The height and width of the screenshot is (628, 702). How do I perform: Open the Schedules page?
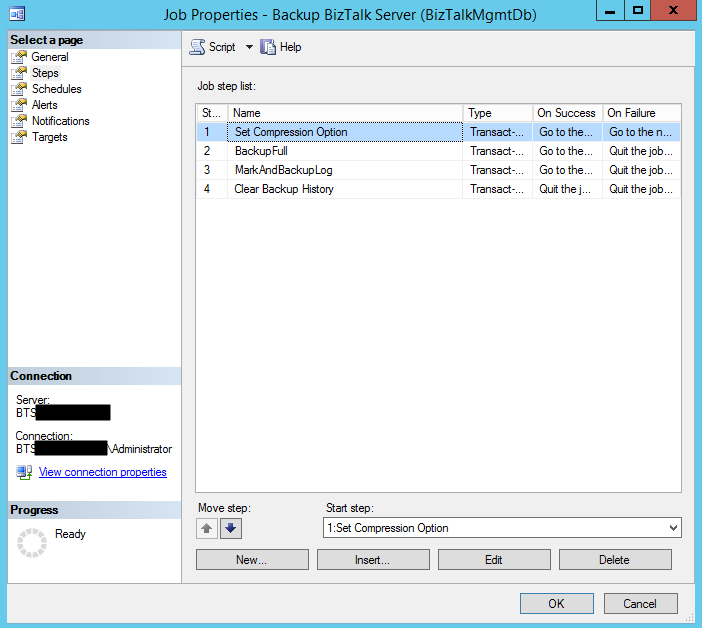pyautogui.click(x=56, y=89)
